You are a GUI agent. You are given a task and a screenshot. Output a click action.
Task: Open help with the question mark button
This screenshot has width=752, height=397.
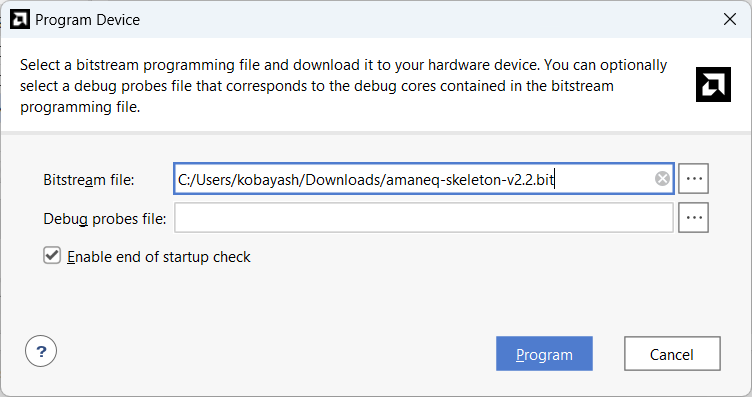41,351
